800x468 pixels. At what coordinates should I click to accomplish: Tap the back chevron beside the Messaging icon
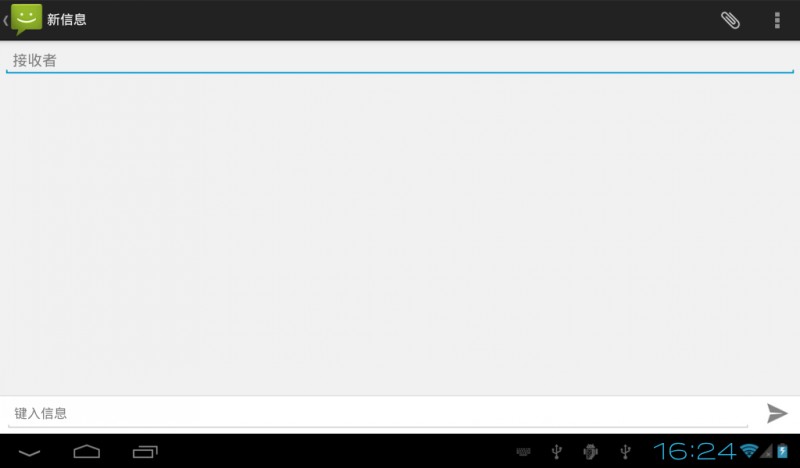[5, 20]
